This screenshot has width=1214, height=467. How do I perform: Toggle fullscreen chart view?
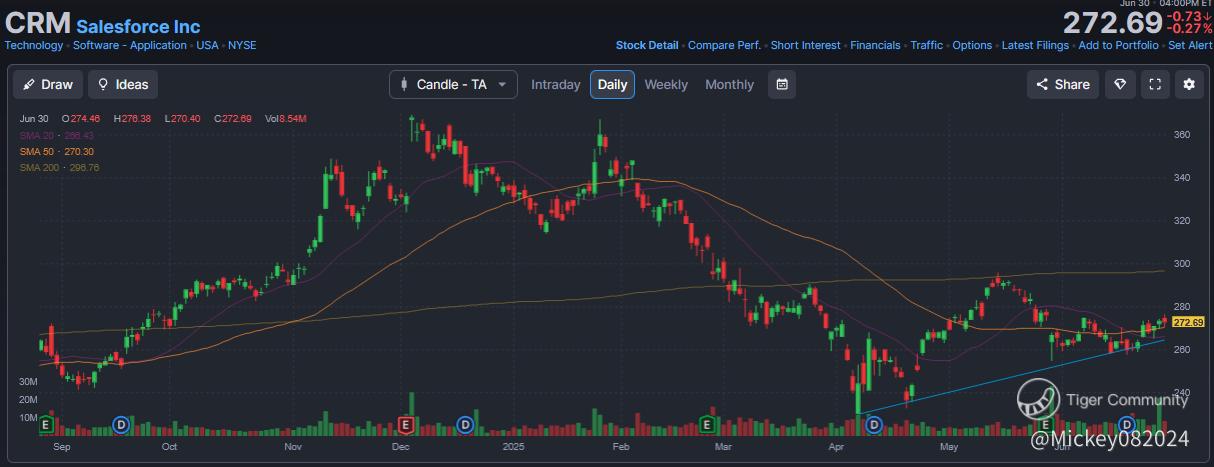(x=1155, y=84)
